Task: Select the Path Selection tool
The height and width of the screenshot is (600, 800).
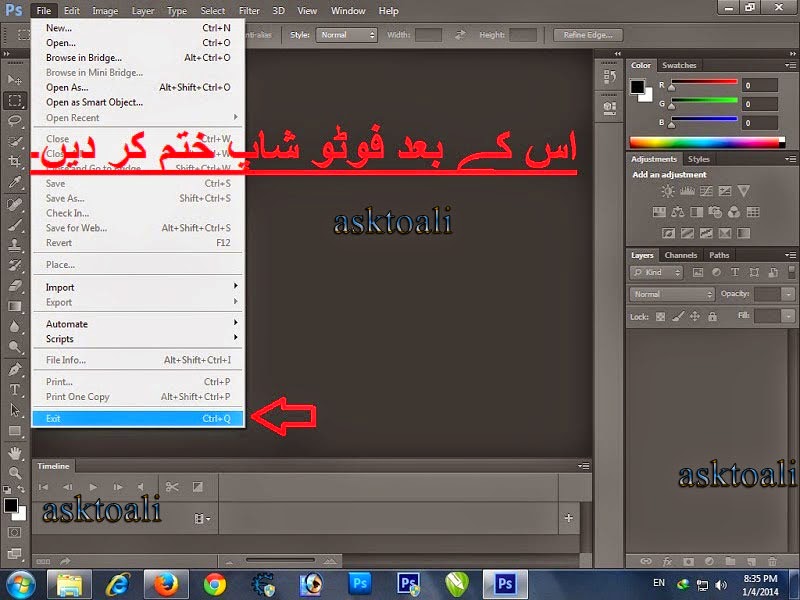Action: (15, 410)
